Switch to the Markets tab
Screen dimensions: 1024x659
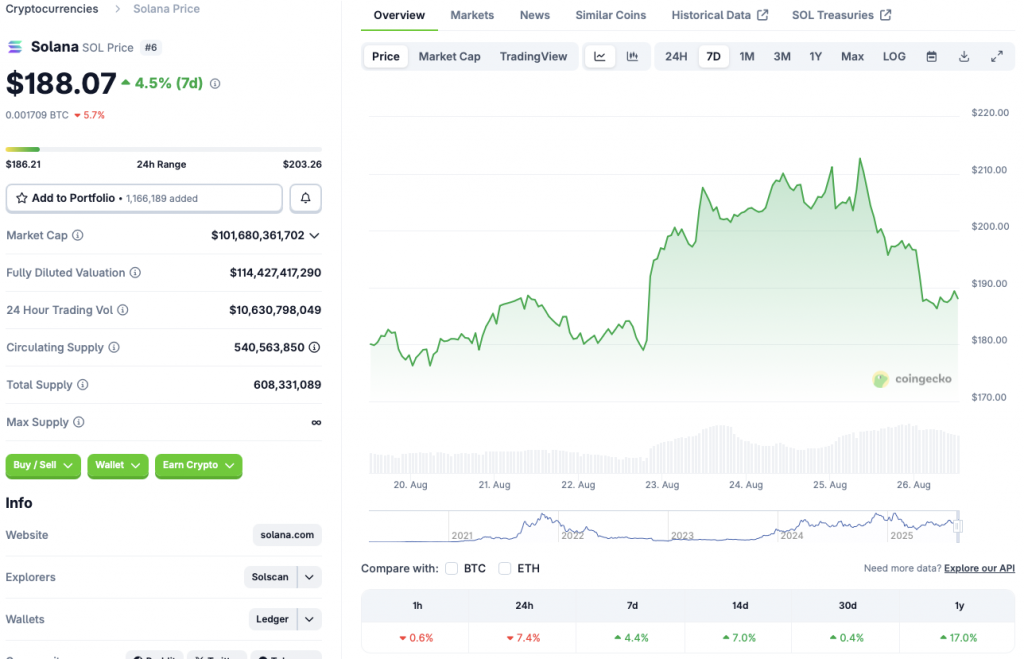472,15
